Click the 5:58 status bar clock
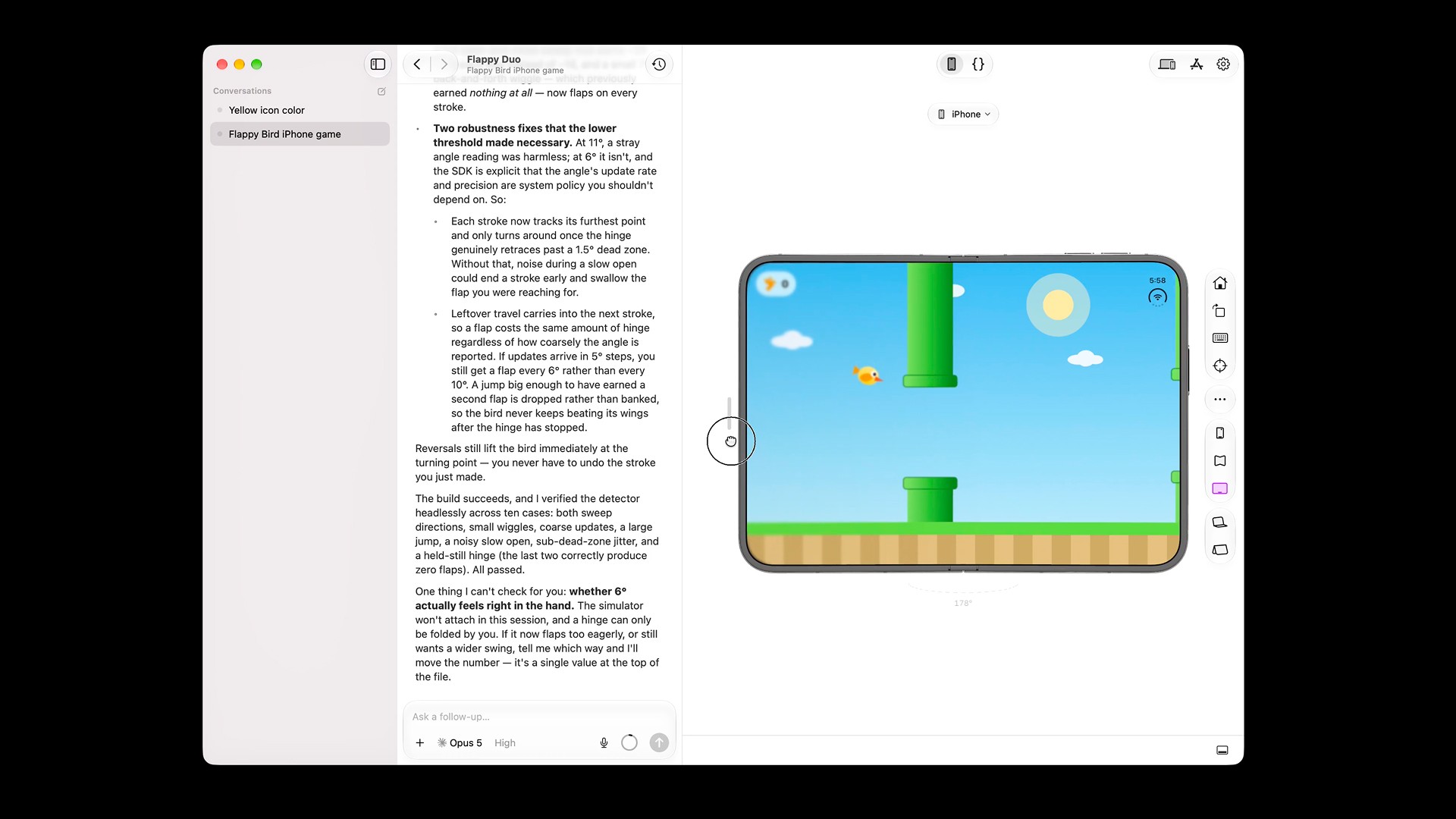The height and width of the screenshot is (819, 1456). pyautogui.click(x=1157, y=281)
